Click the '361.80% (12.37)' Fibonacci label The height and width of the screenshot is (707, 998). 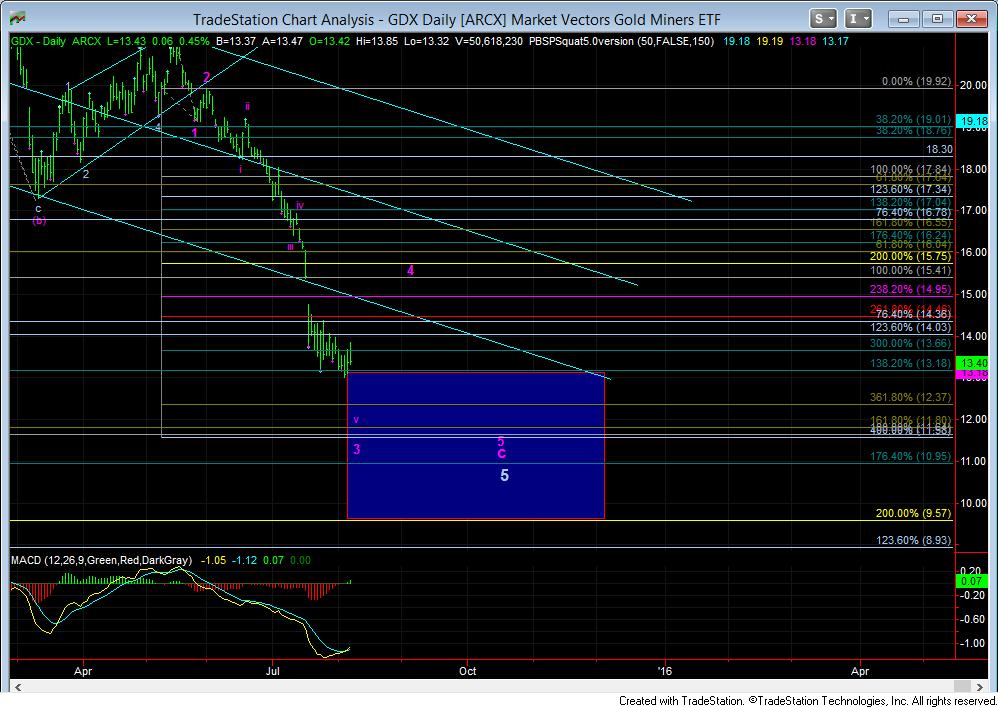tap(911, 398)
